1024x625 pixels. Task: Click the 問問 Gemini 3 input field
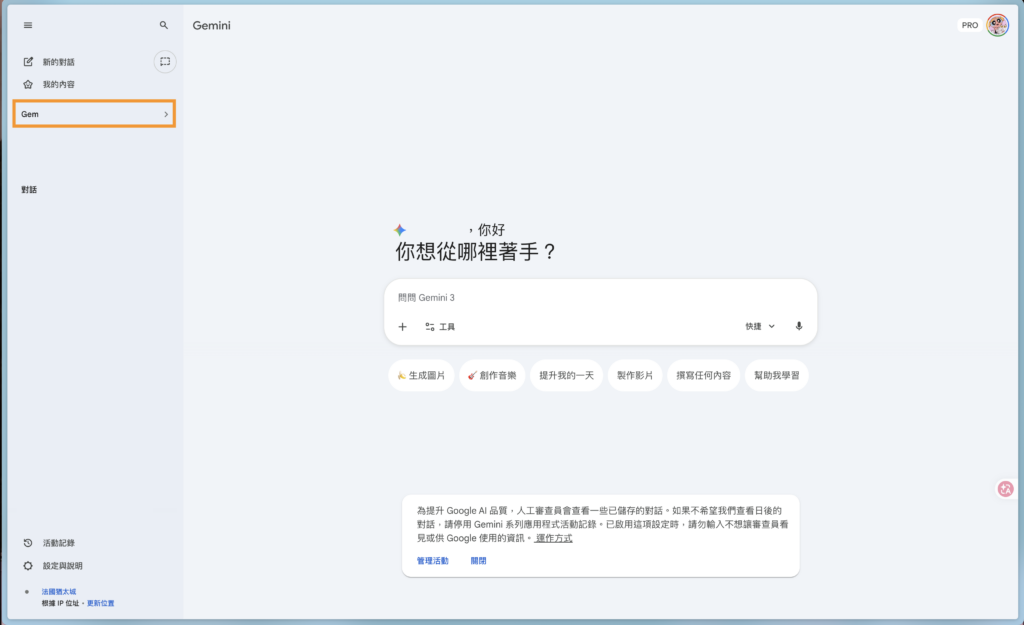pos(600,298)
